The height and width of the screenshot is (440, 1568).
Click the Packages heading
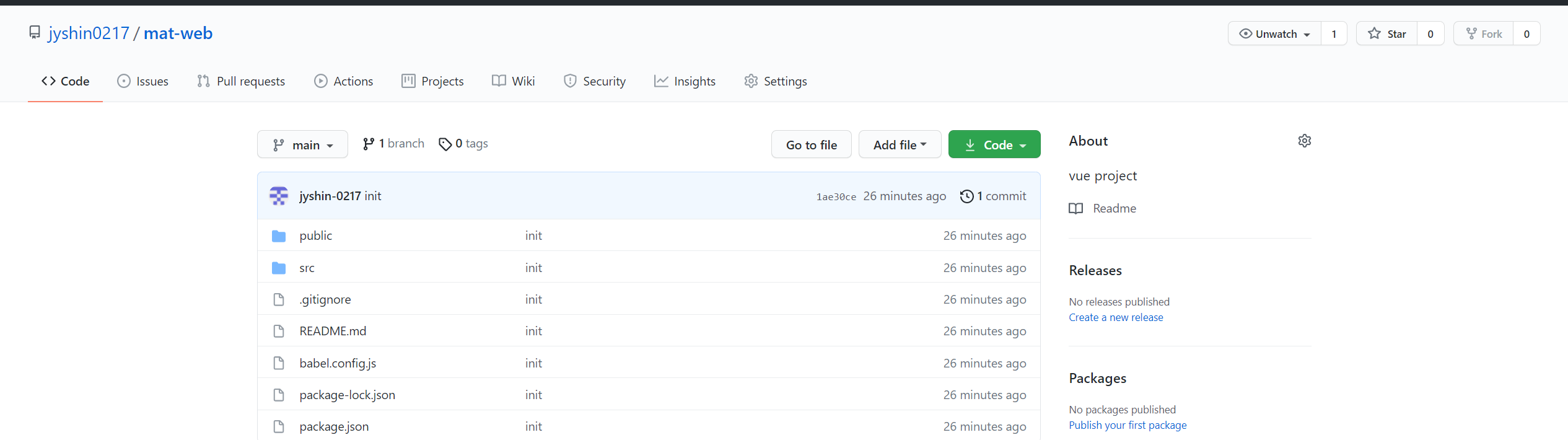pyautogui.click(x=1097, y=378)
